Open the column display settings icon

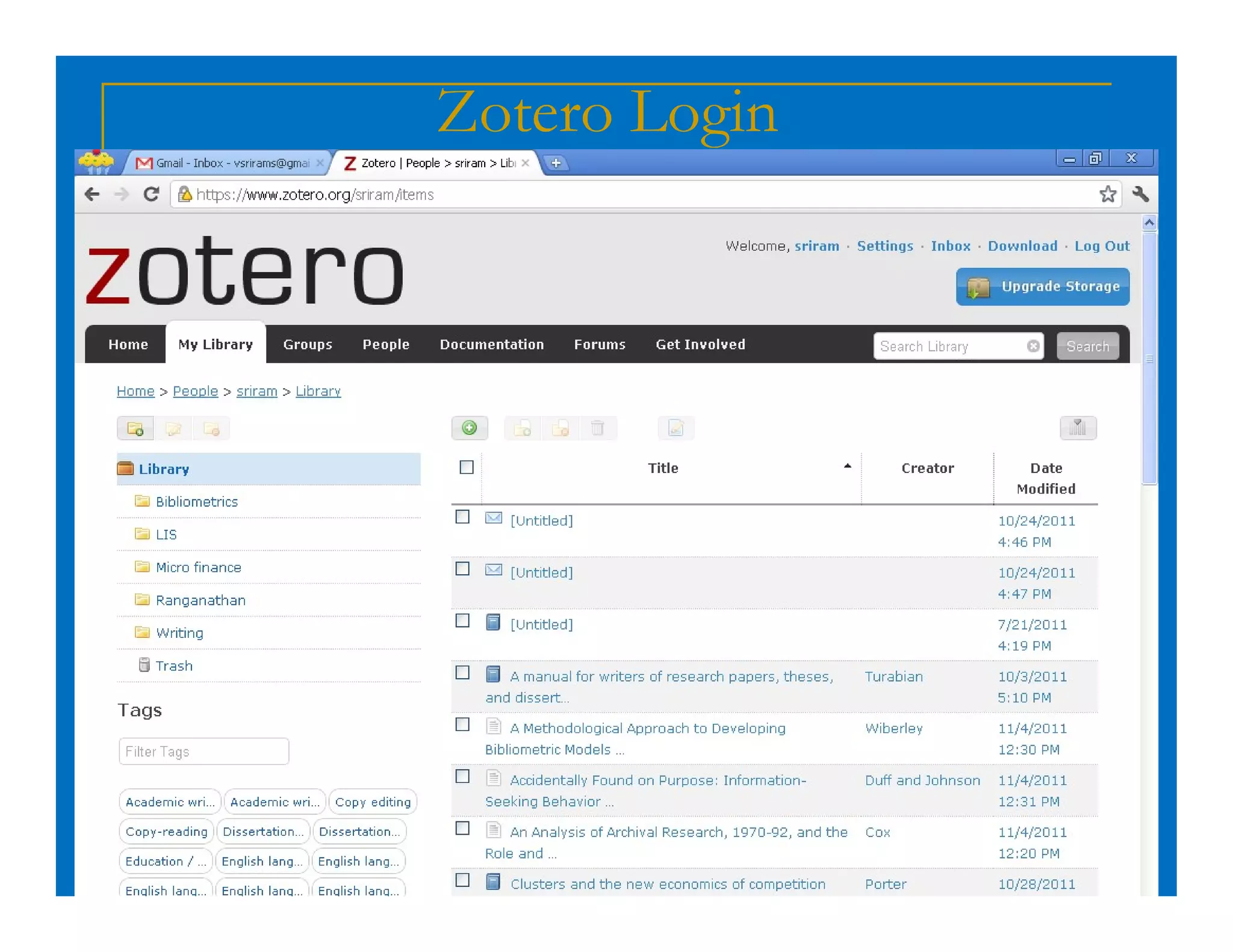click(x=1077, y=428)
